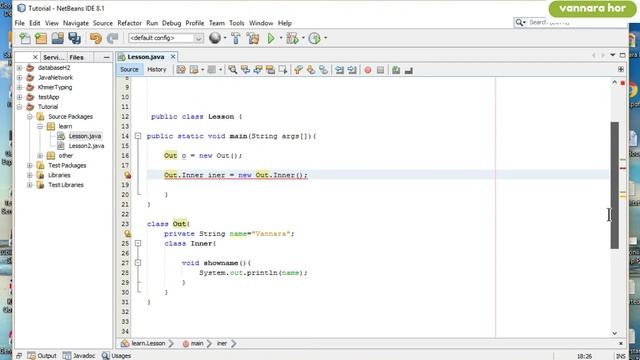The height and width of the screenshot is (360, 640).
Task: Click the Uncomment editor toolbar icon
Action: click(409, 70)
